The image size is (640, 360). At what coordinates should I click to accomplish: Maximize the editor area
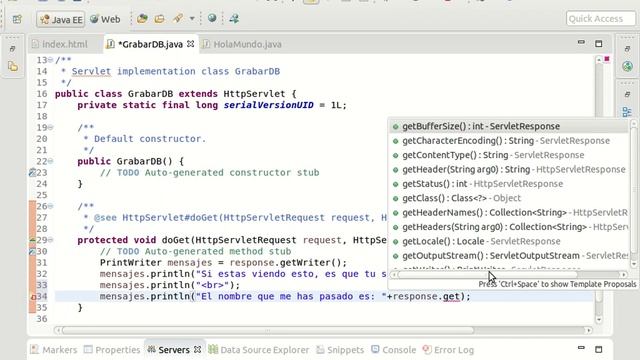[598, 43]
